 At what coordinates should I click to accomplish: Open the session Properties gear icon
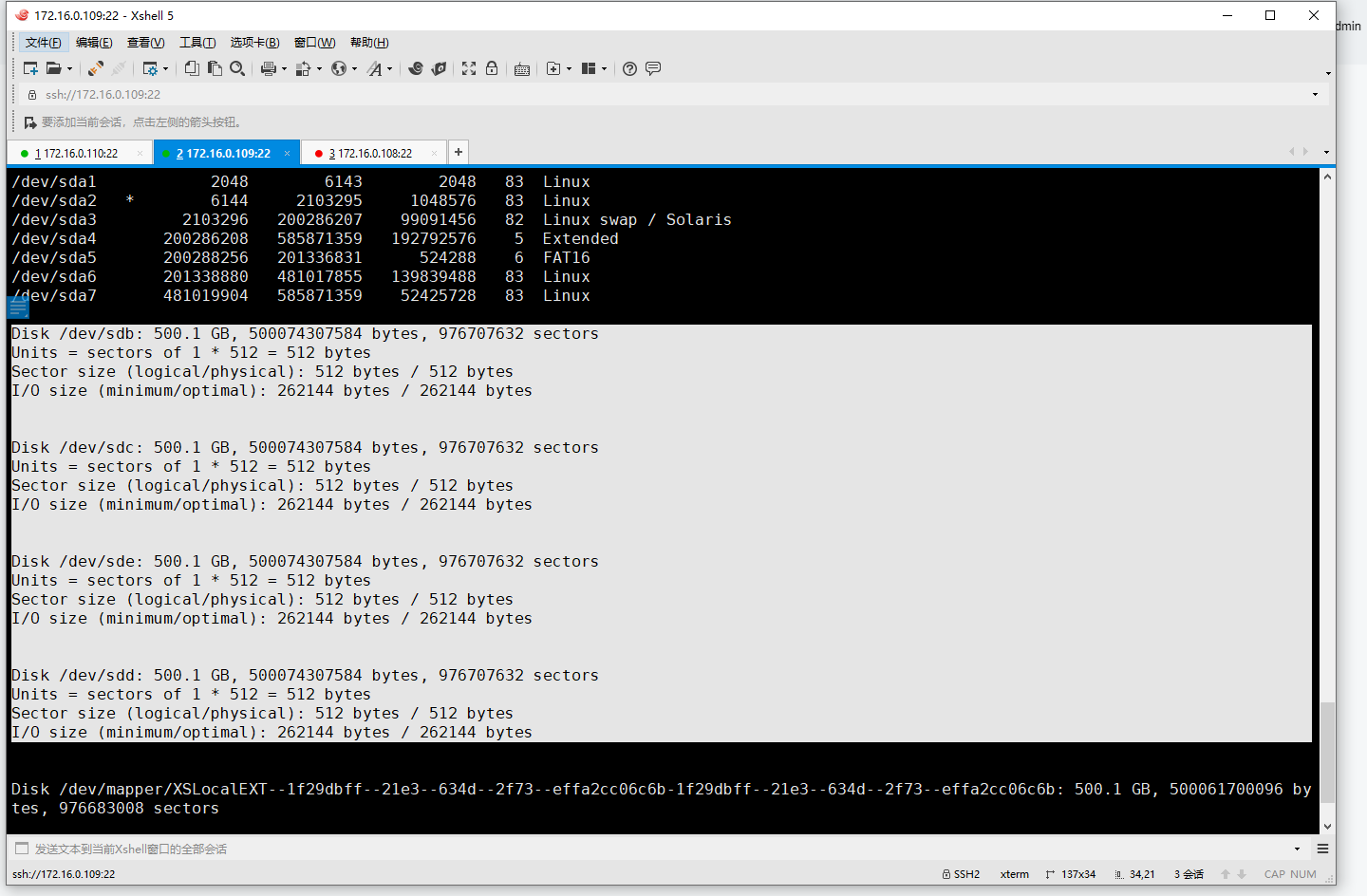point(150,68)
